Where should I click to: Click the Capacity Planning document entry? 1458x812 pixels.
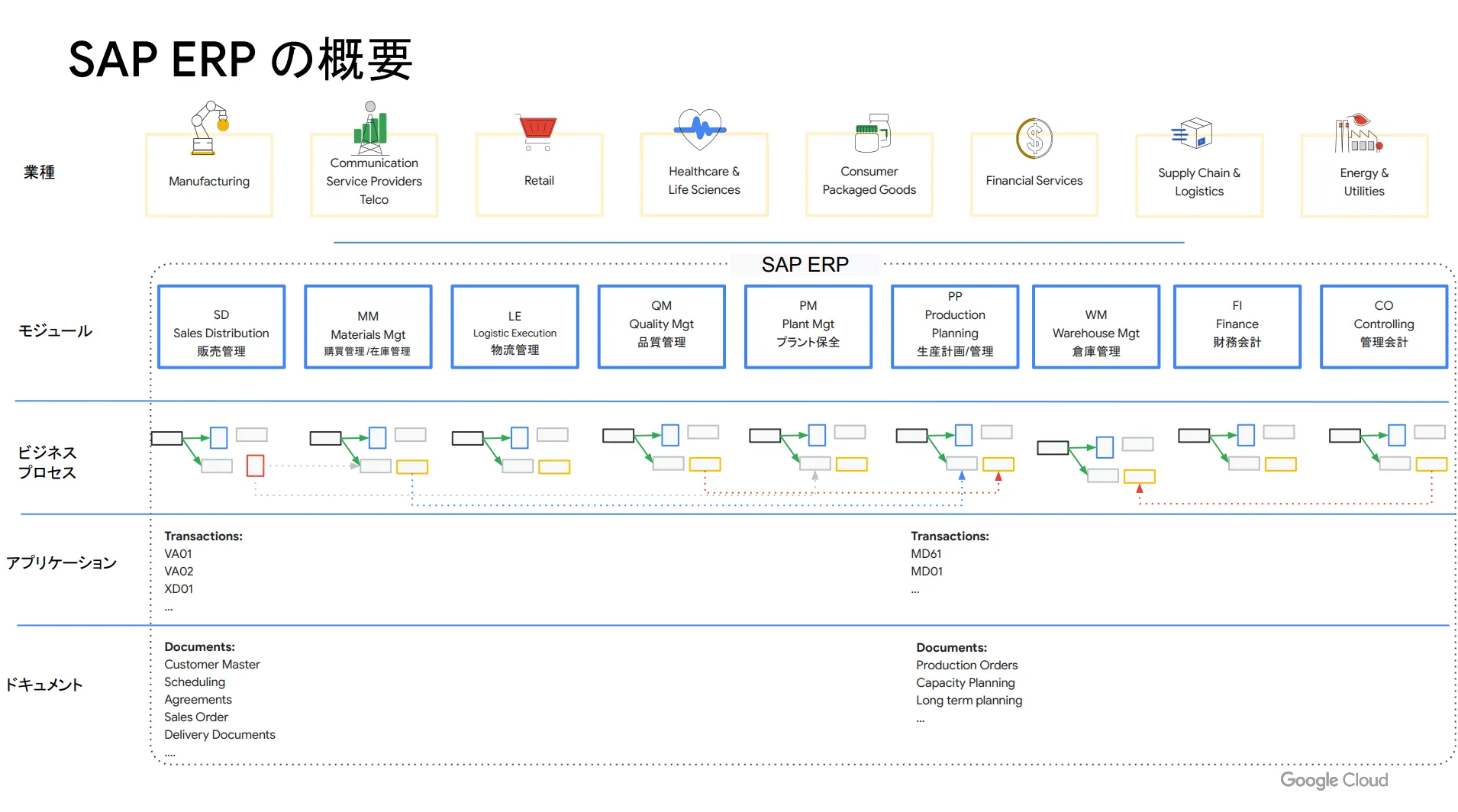coord(966,682)
